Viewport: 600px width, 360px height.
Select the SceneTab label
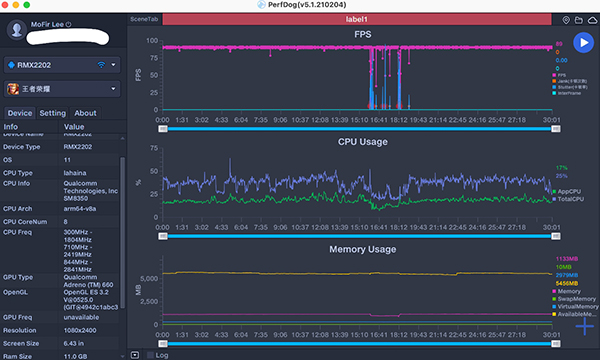pos(144,19)
